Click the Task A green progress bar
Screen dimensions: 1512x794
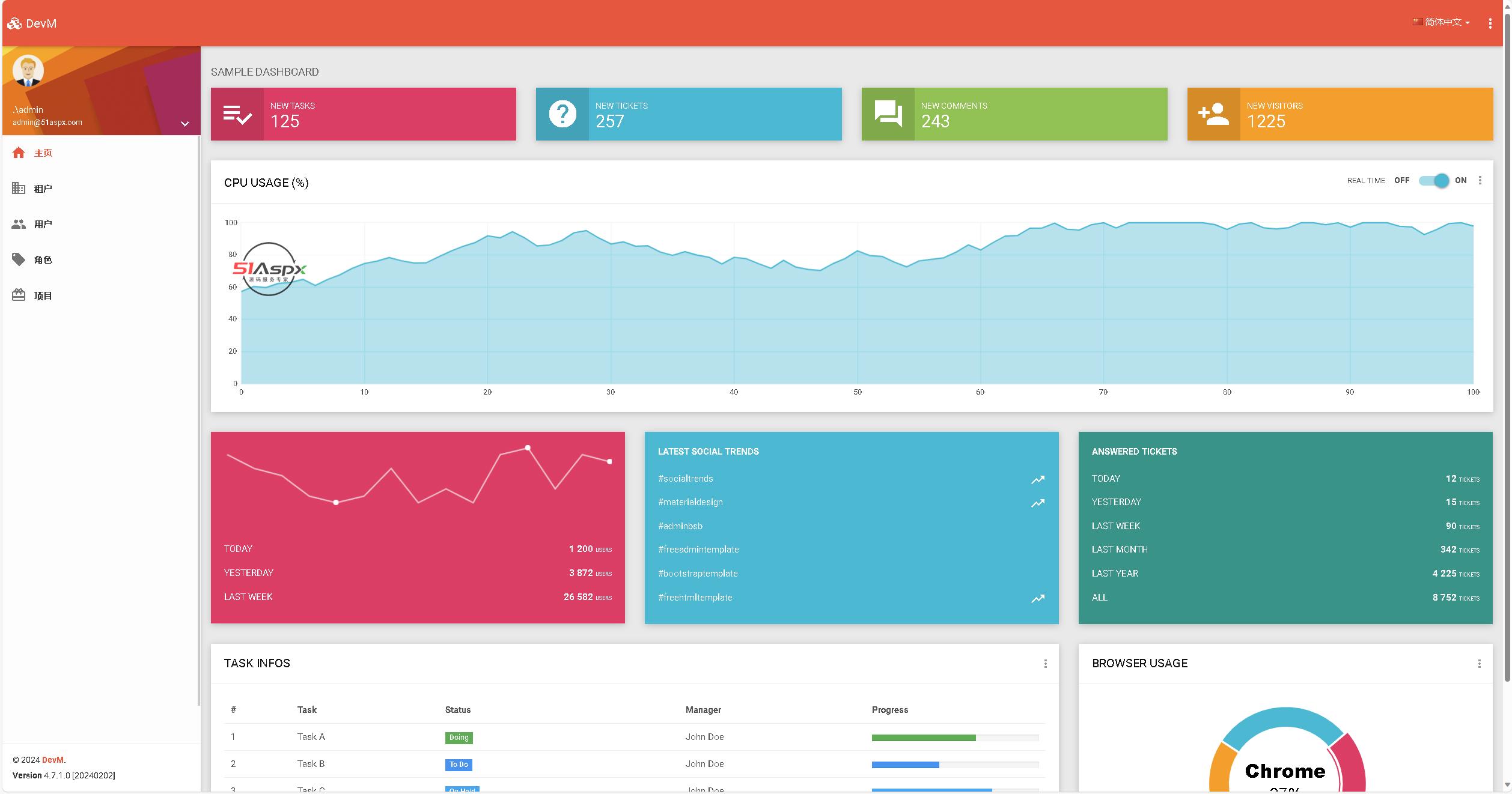(x=923, y=738)
